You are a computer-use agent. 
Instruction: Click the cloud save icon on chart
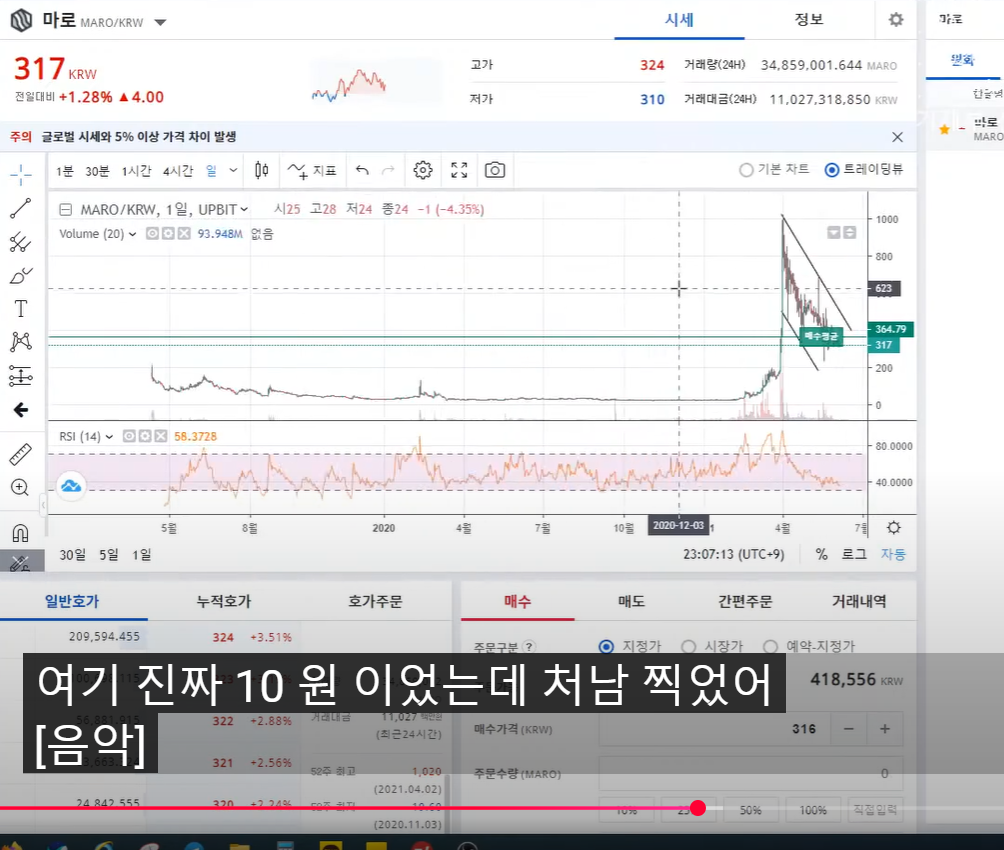(x=71, y=486)
